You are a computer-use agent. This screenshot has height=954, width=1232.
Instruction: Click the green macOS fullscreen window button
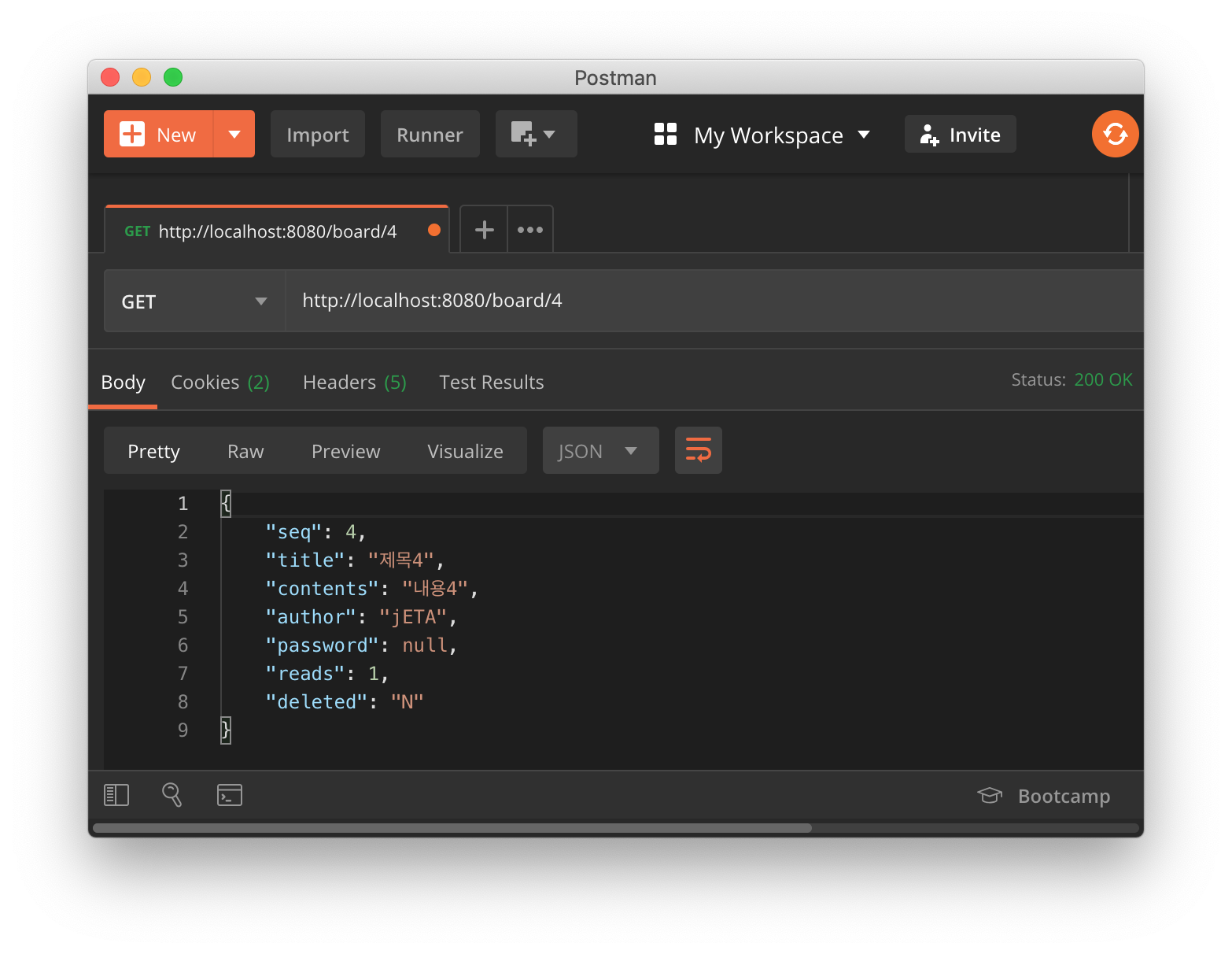click(173, 77)
